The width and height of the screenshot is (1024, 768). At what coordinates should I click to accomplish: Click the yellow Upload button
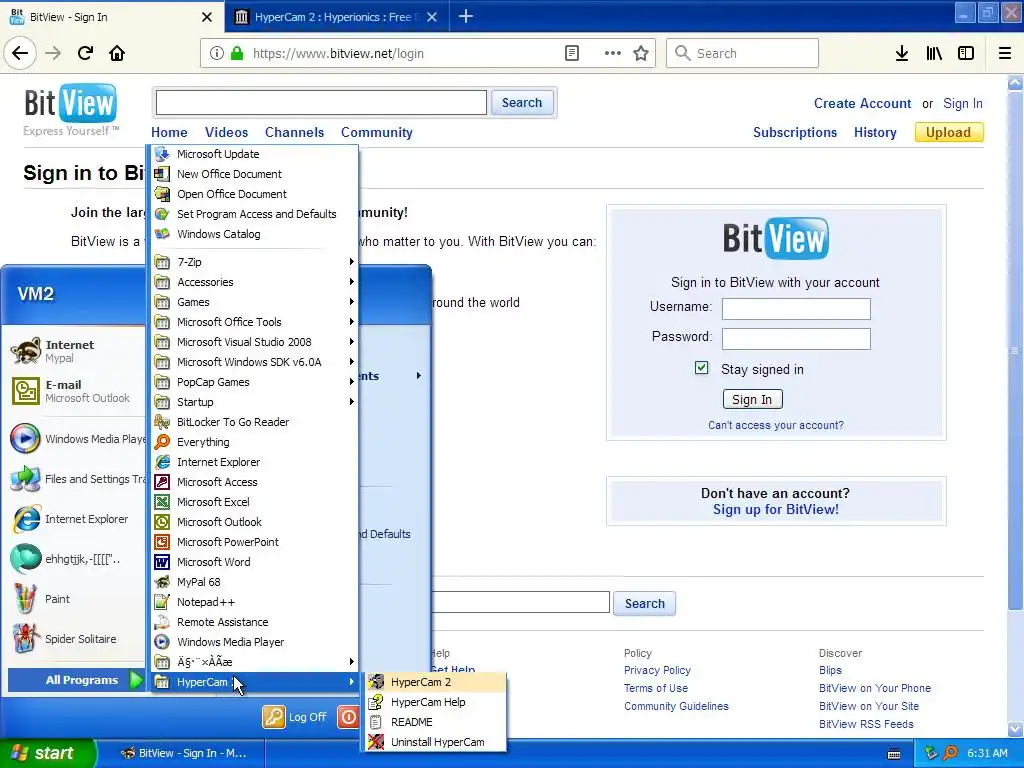point(948,132)
